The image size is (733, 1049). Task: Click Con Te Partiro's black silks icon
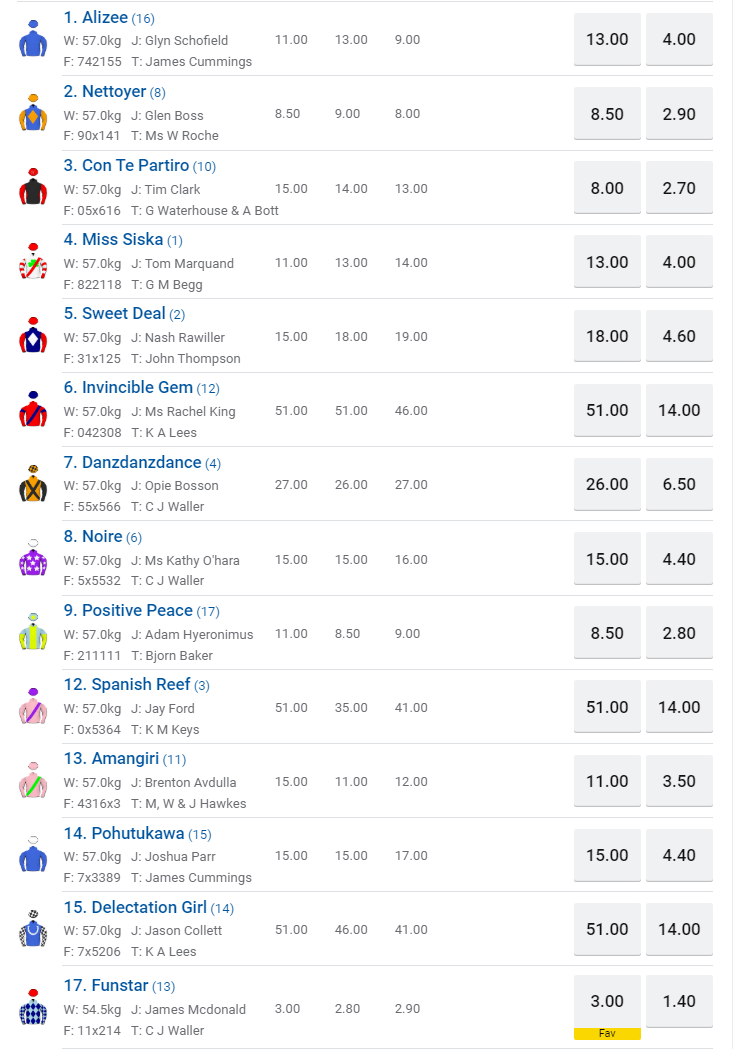click(x=33, y=187)
